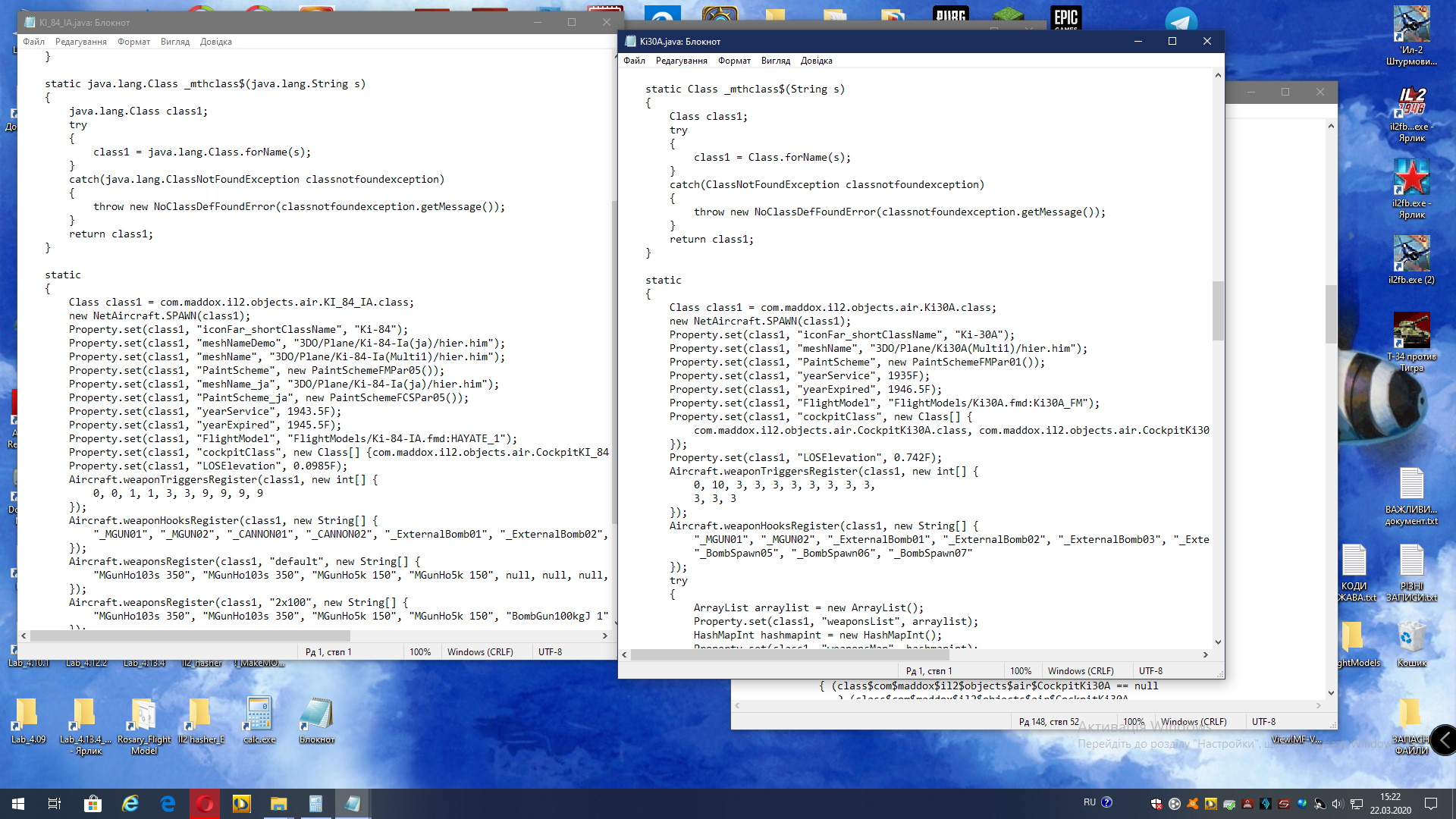
Task: Click down arrow of Ki30A vertical scrollbar
Action: click(1218, 642)
